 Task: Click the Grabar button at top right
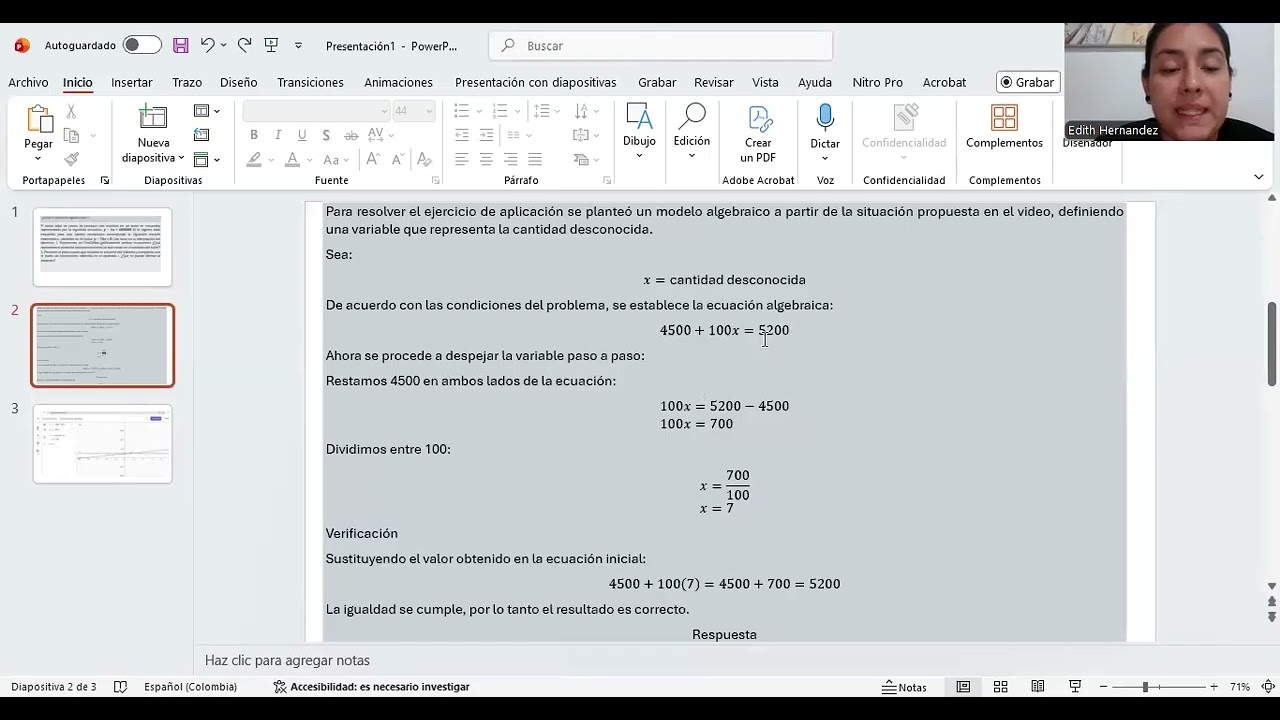[x=1028, y=82]
